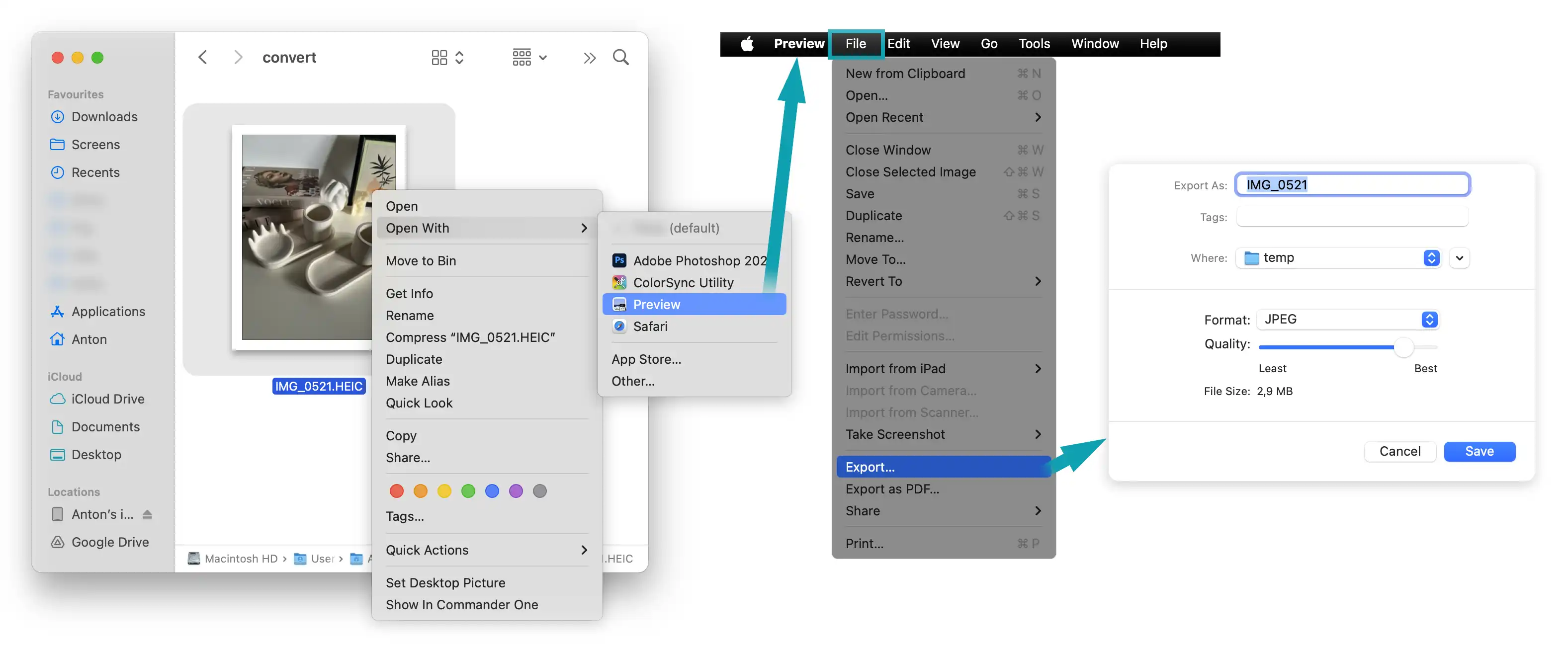Select Export… from the File menu
Image resolution: width=1568 pixels, height=651 pixels.
pyautogui.click(x=869, y=467)
